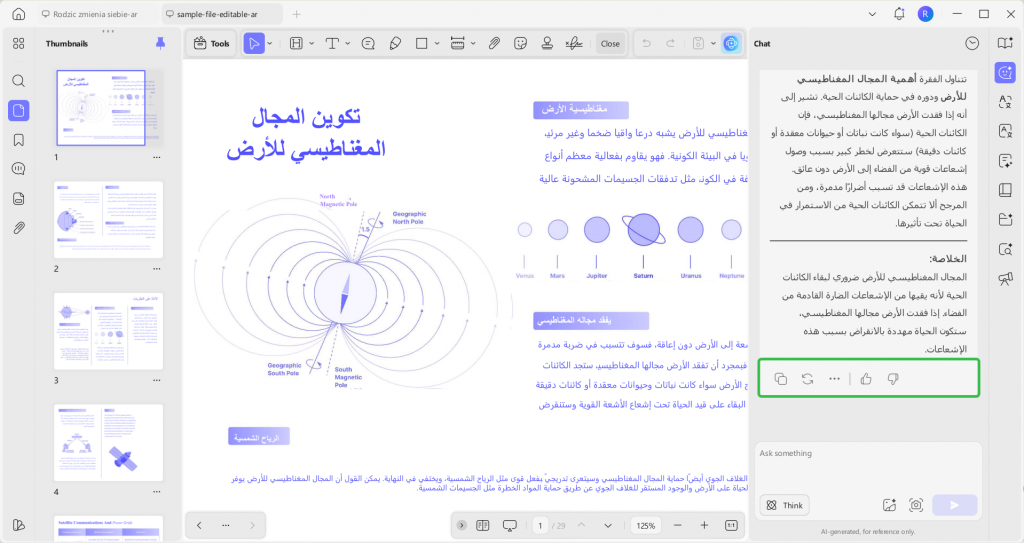This screenshot has height=543, width=1024.
Task: Send the chat message
Action: [955, 505]
